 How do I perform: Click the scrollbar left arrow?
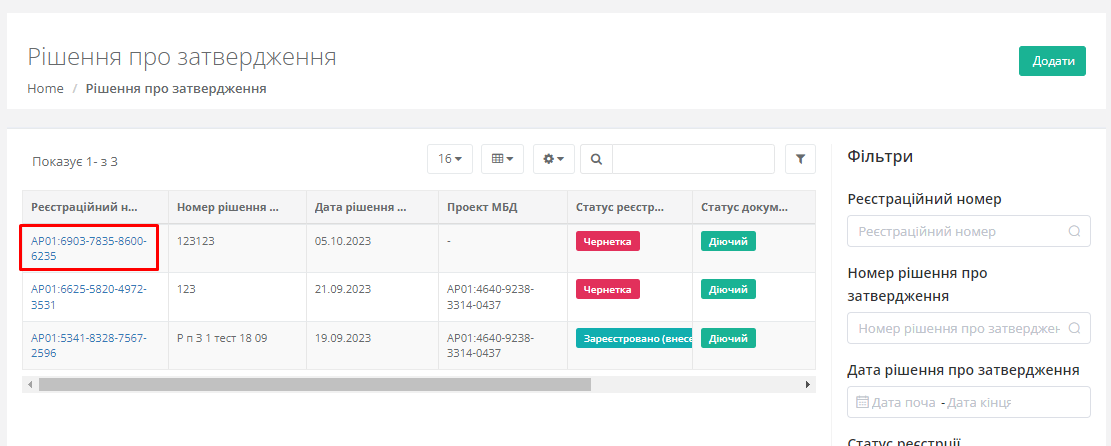pos(30,384)
